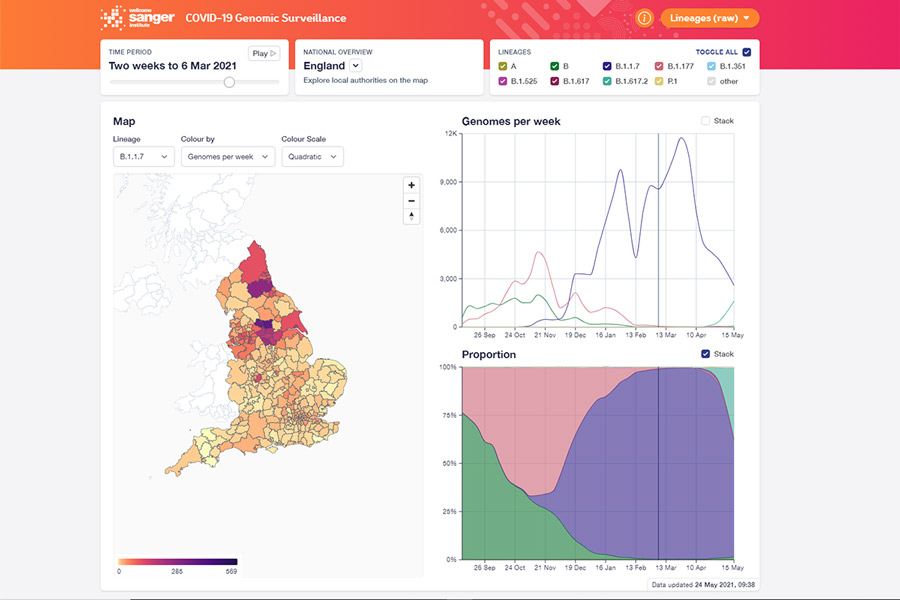Click the Toggle All lineages checkbox

coord(746,51)
